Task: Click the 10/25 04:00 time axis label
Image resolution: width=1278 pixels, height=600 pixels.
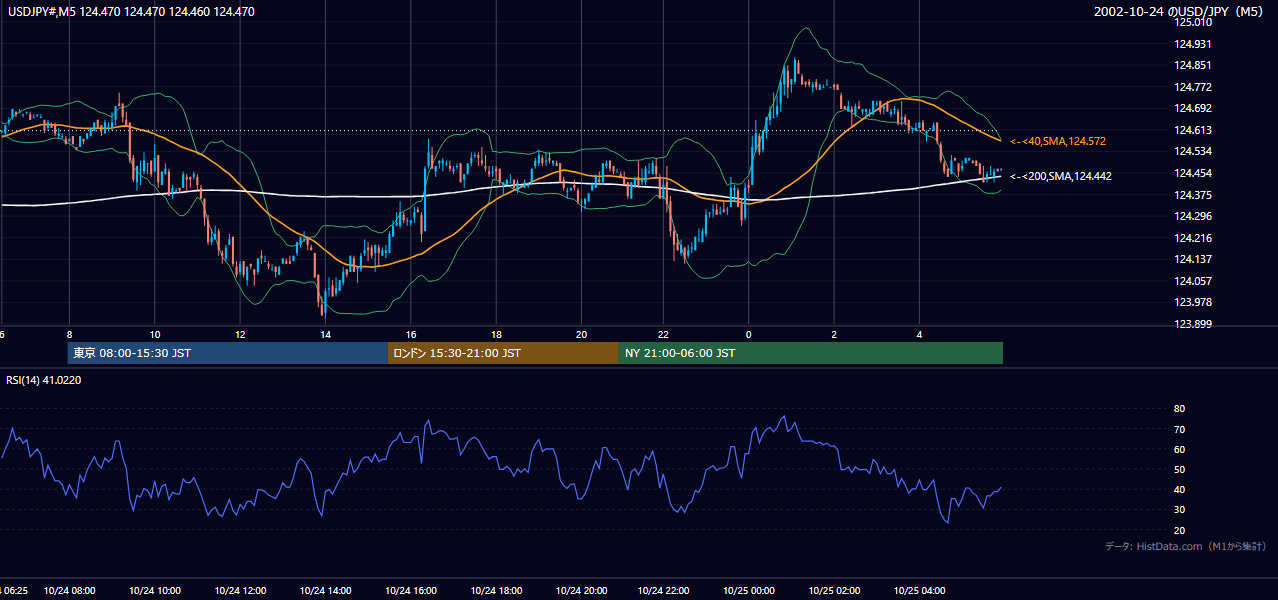Action: (x=920, y=591)
